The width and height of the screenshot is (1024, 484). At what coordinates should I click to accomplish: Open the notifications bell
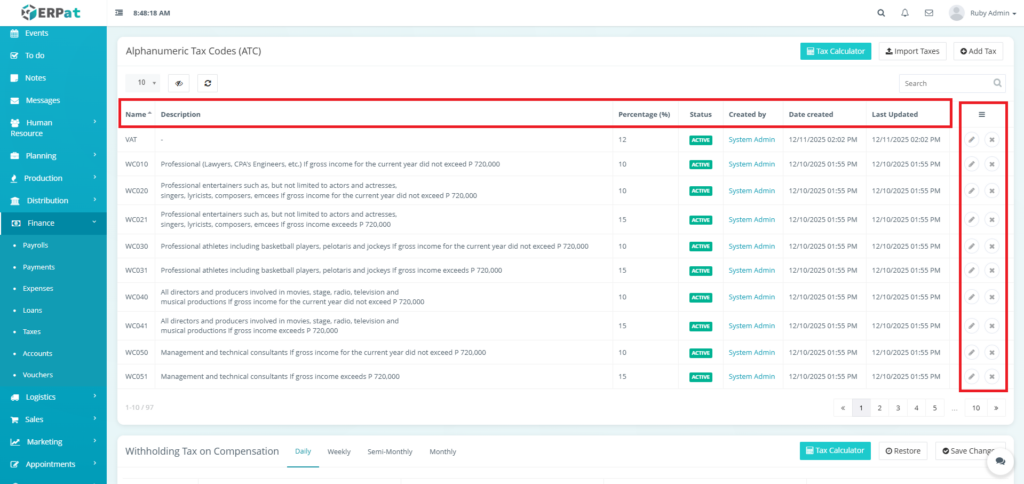pyautogui.click(x=905, y=13)
